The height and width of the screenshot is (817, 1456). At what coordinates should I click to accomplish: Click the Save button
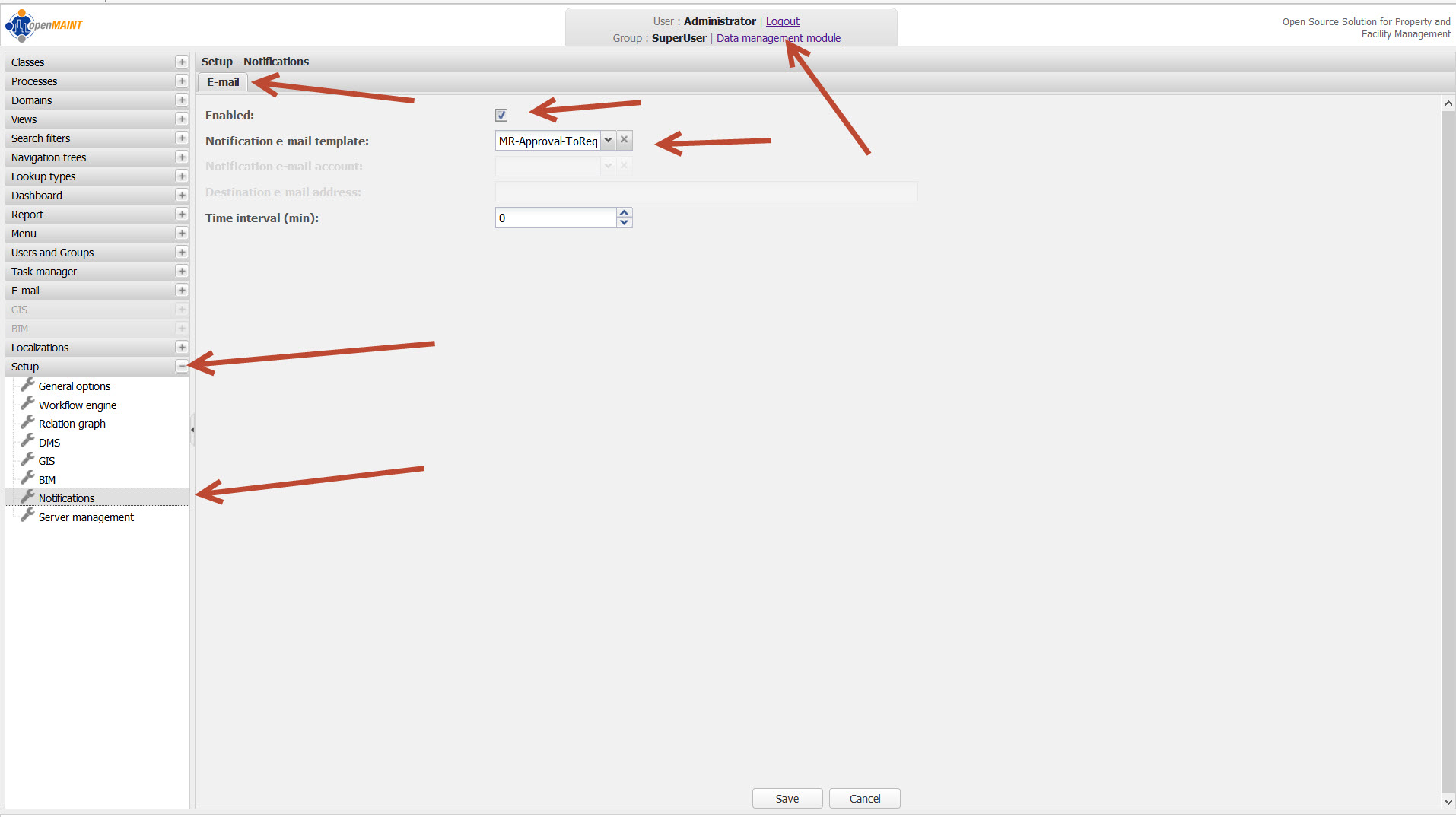pyautogui.click(x=787, y=799)
